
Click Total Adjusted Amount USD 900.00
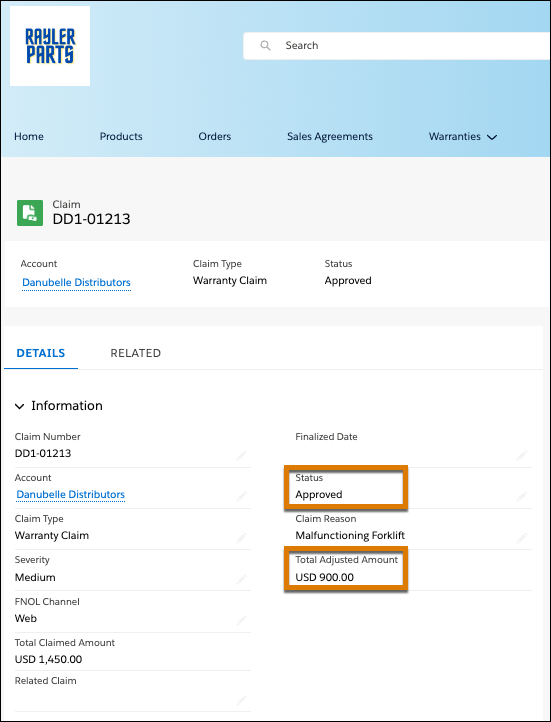[x=325, y=577]
